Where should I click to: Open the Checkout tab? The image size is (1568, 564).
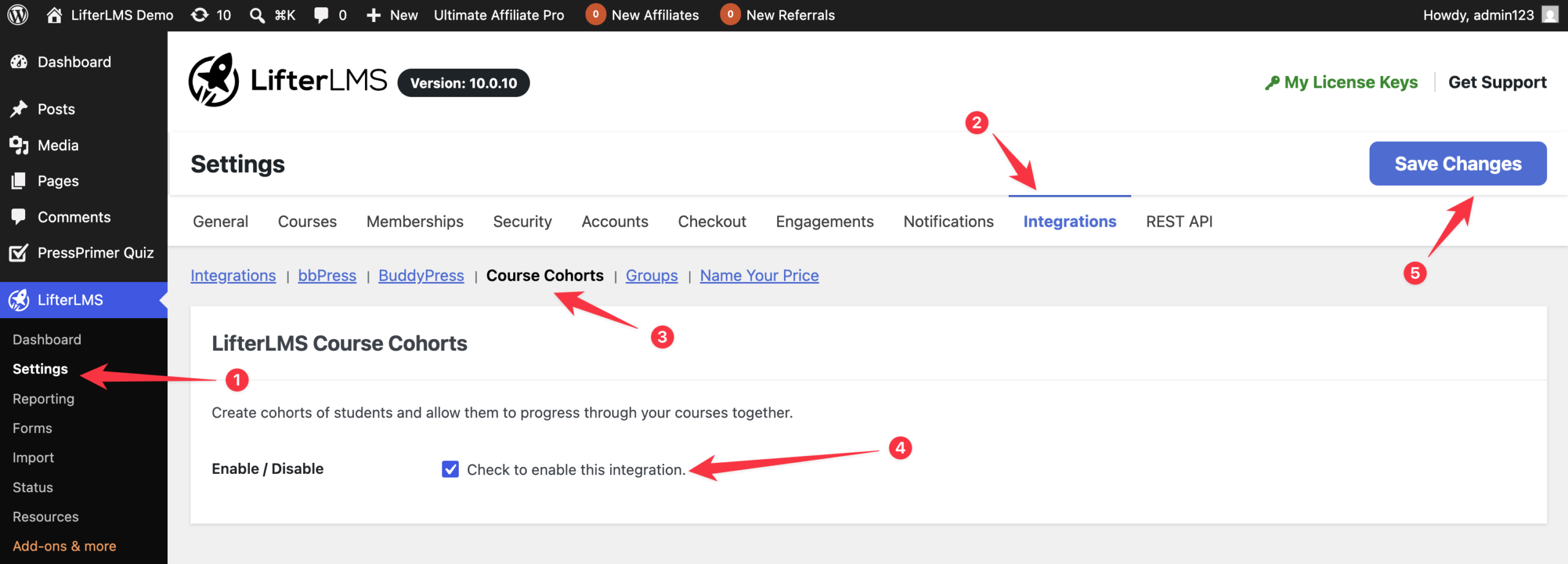(712, 221)
